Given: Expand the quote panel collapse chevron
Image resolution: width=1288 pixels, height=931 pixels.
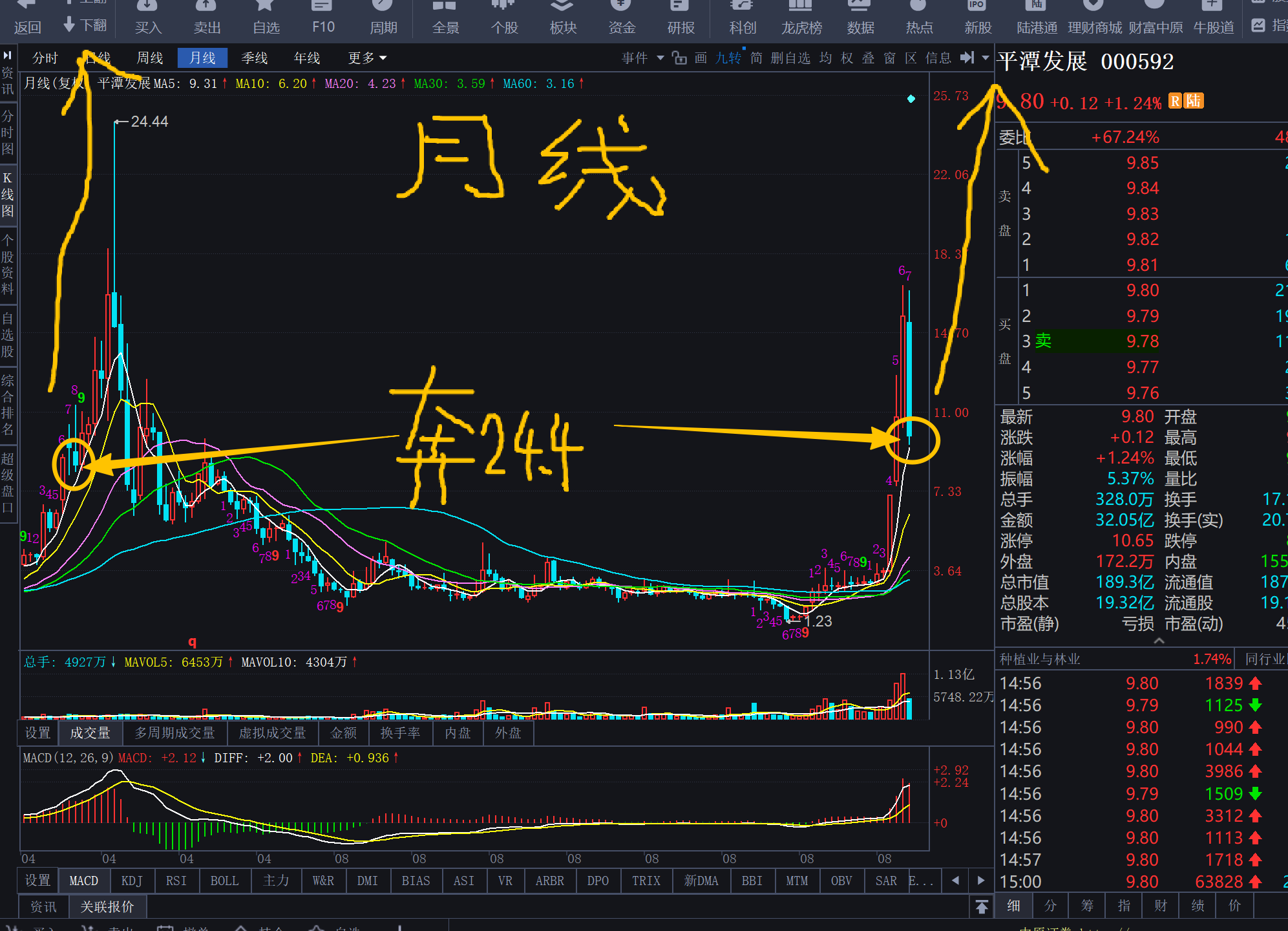Looking at the screenshot, I should tap(1159, 641).
